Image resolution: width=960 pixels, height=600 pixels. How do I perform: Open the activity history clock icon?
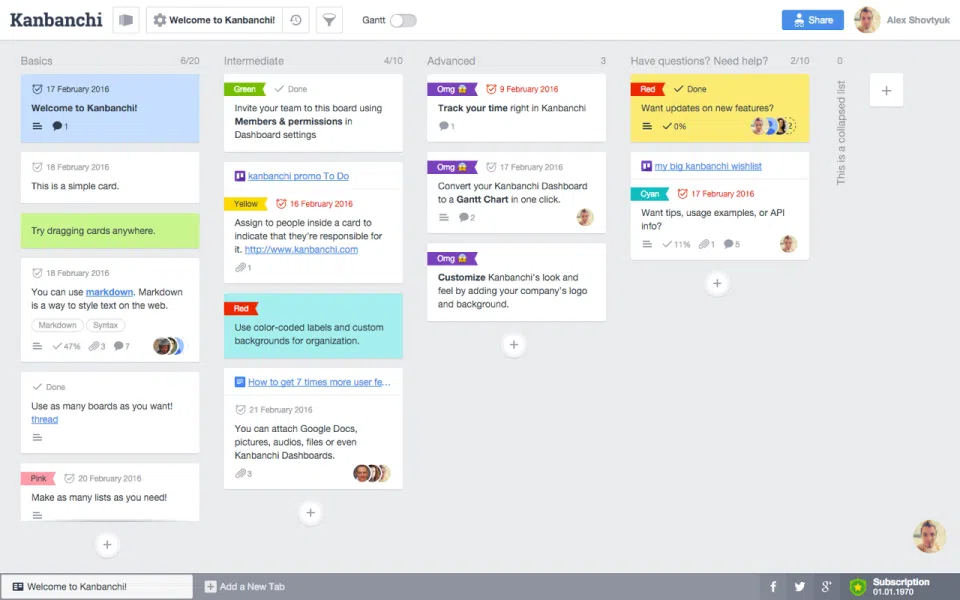(296, 20)
